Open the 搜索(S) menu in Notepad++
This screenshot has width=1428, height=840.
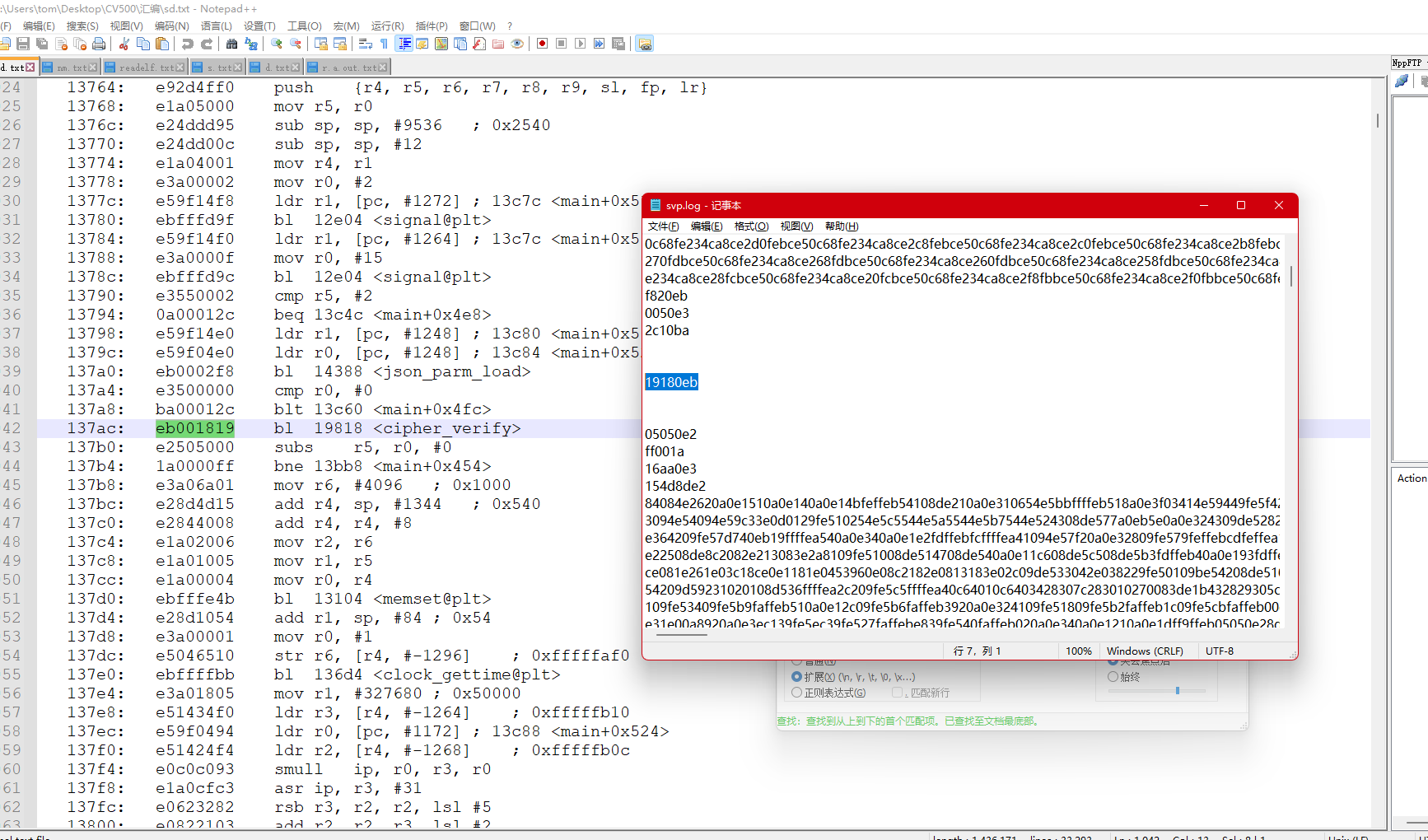(x=82, y=26)
